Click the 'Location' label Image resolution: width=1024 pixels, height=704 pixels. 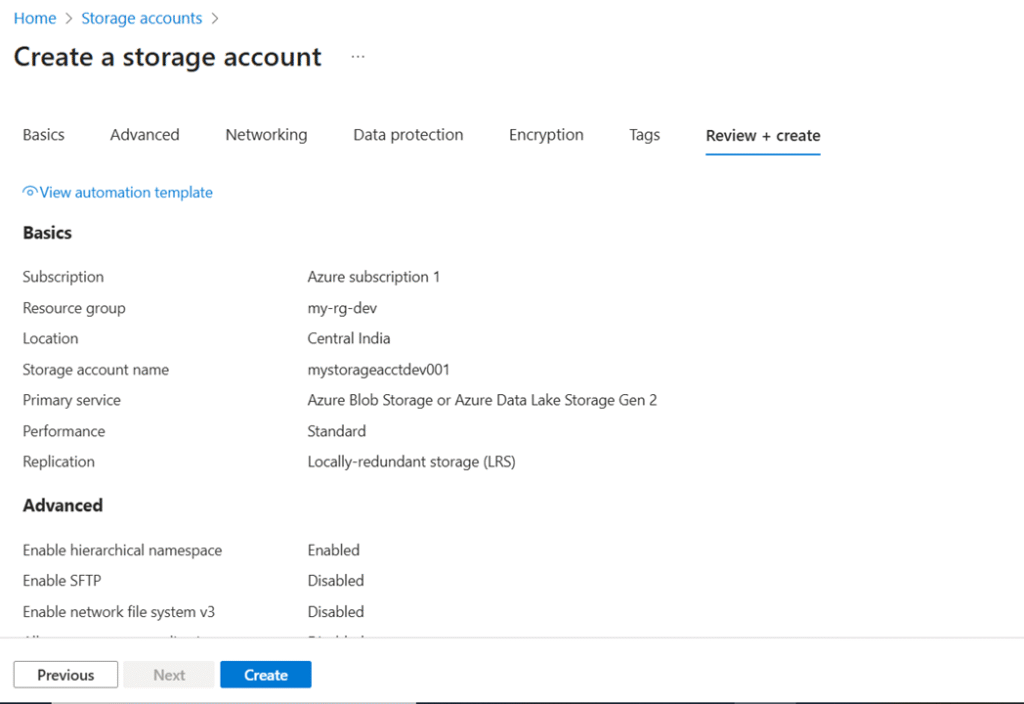pos(50,338)
